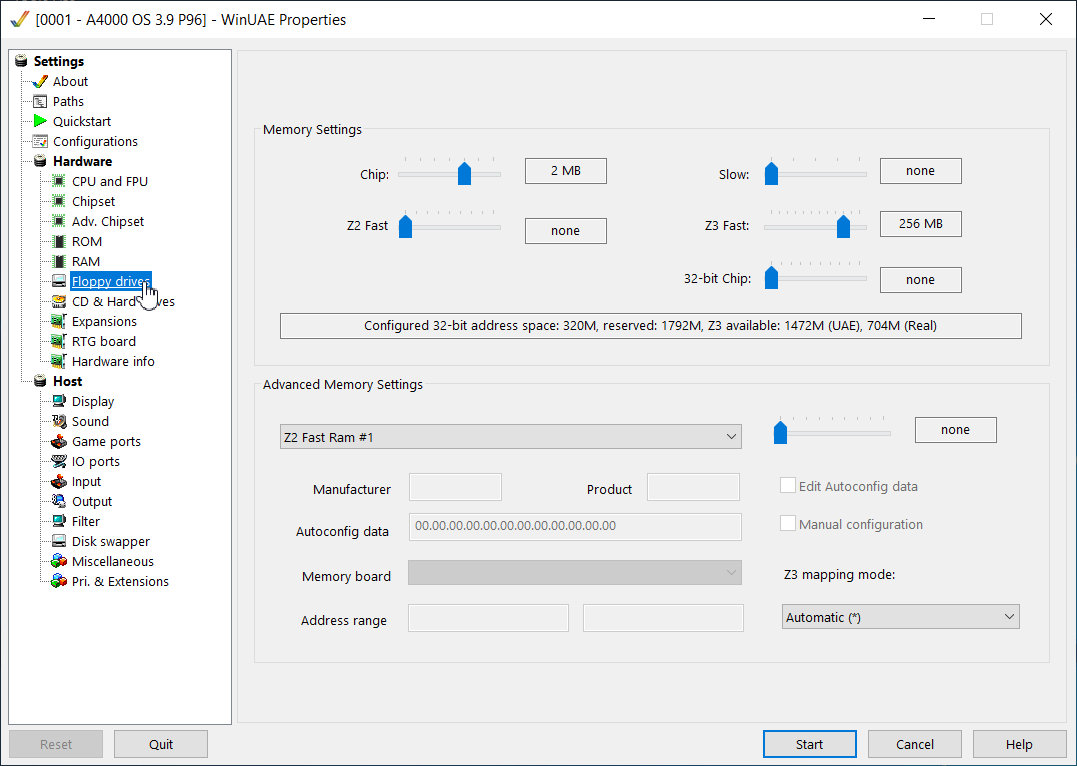This screenshot has height=766, width=1077.
Task: Click the ROM chip icon
Action: click(59, 241)
